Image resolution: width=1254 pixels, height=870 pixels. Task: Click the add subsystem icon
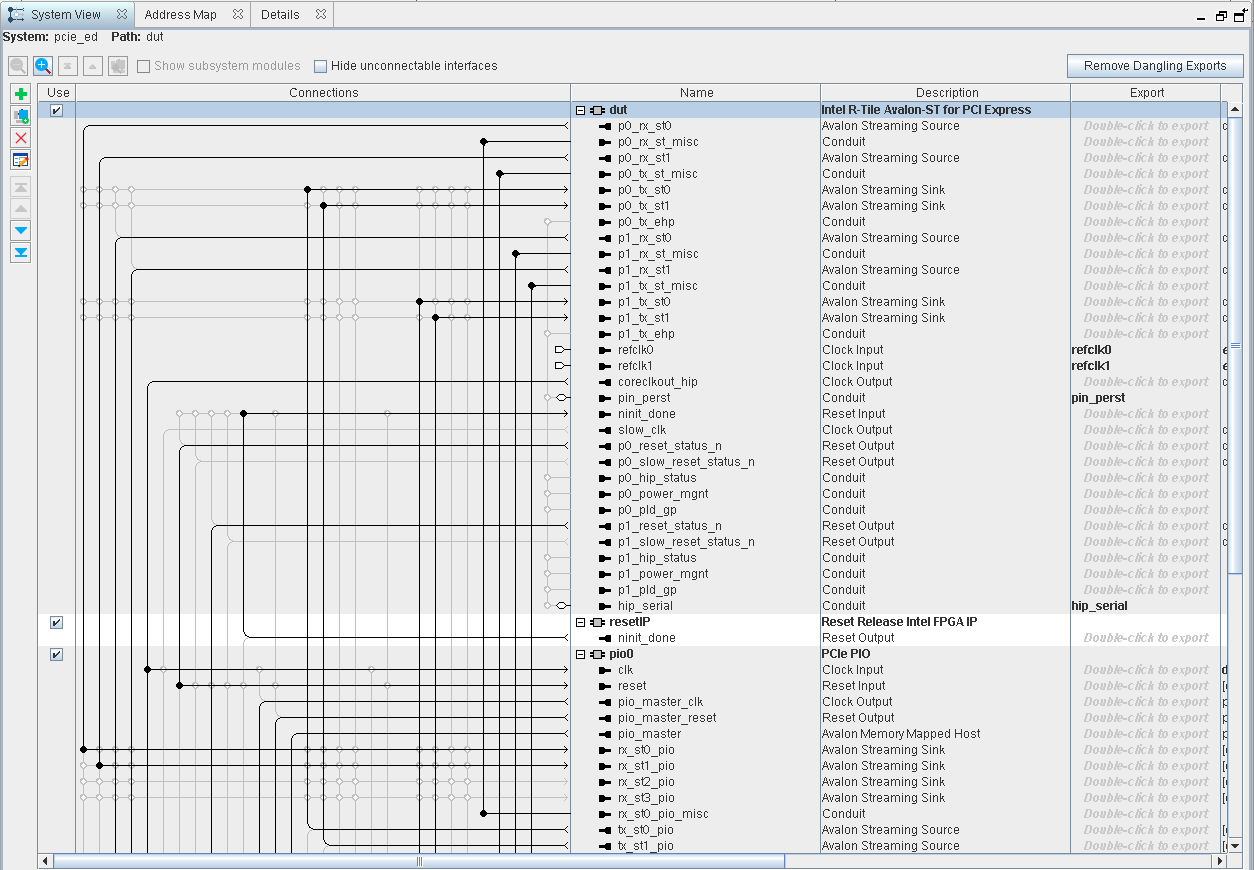[x=21, y=116]
